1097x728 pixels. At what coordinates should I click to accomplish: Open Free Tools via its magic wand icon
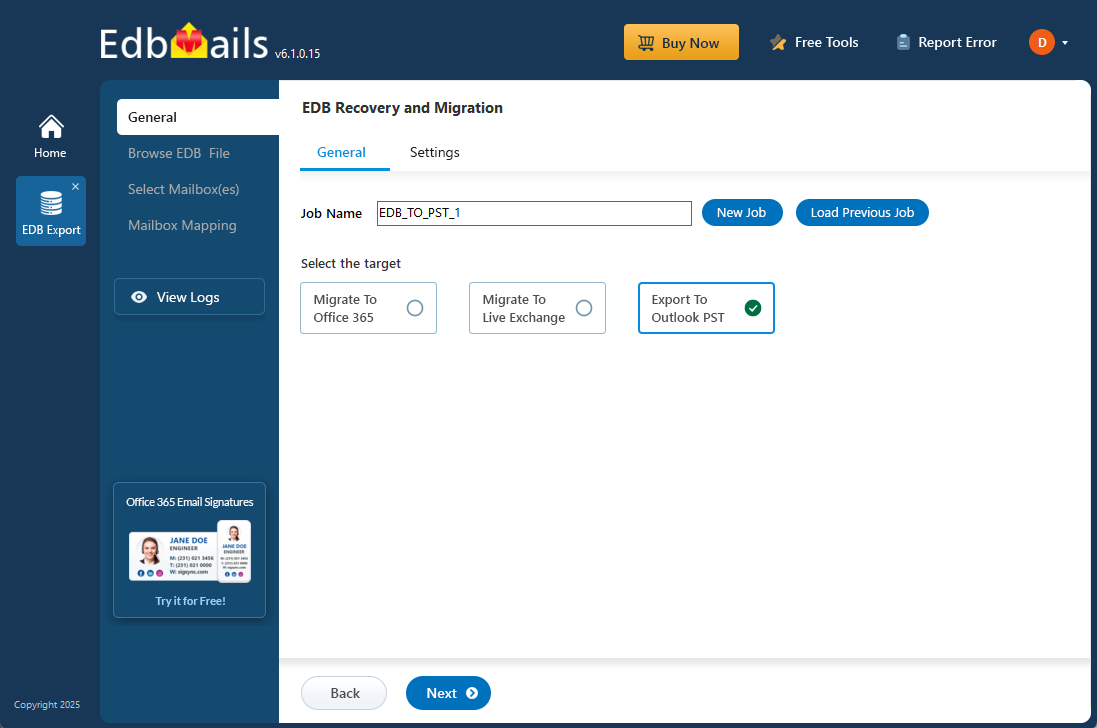777,42
